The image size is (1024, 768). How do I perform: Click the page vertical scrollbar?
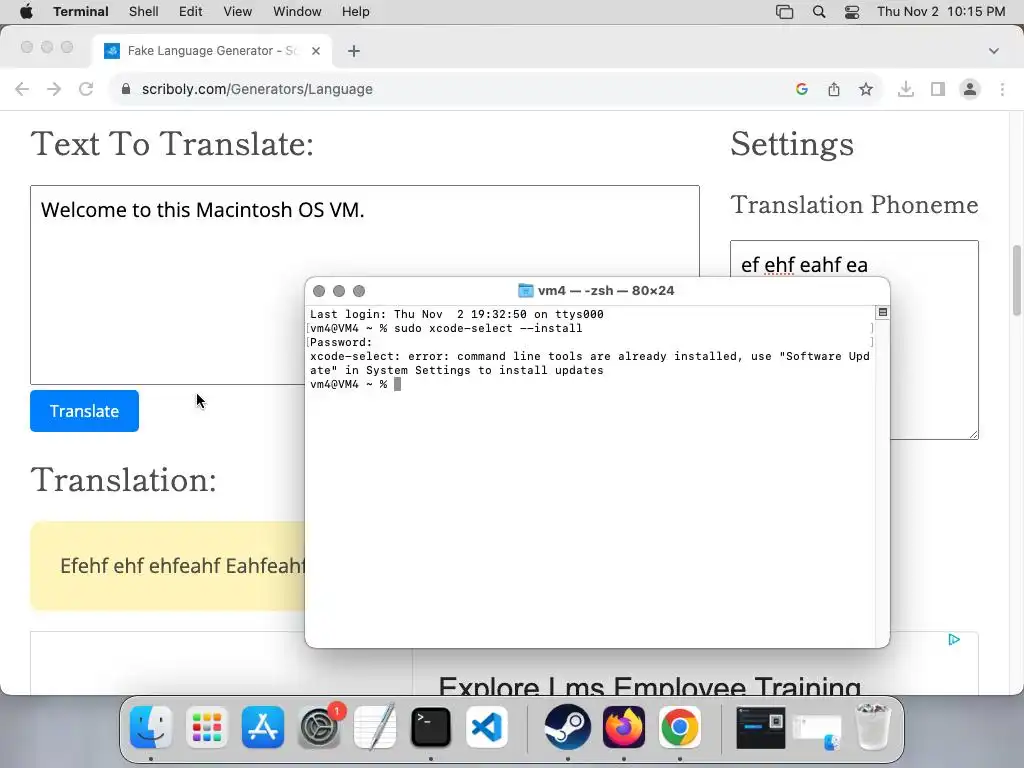pyautogui.click(x=1016, y=280)
